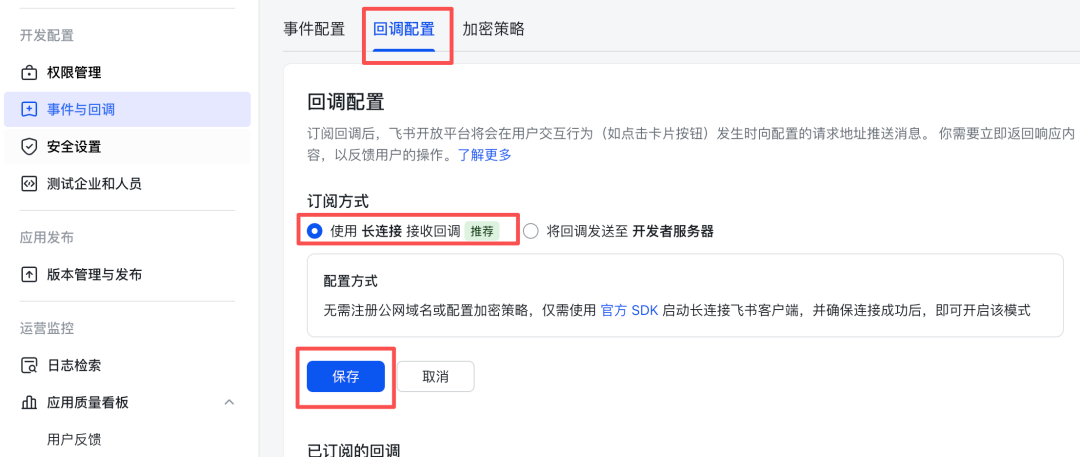Open the 回调配置 tab
This screenshot has width=1080, height=457.
[x=404, y=29]
